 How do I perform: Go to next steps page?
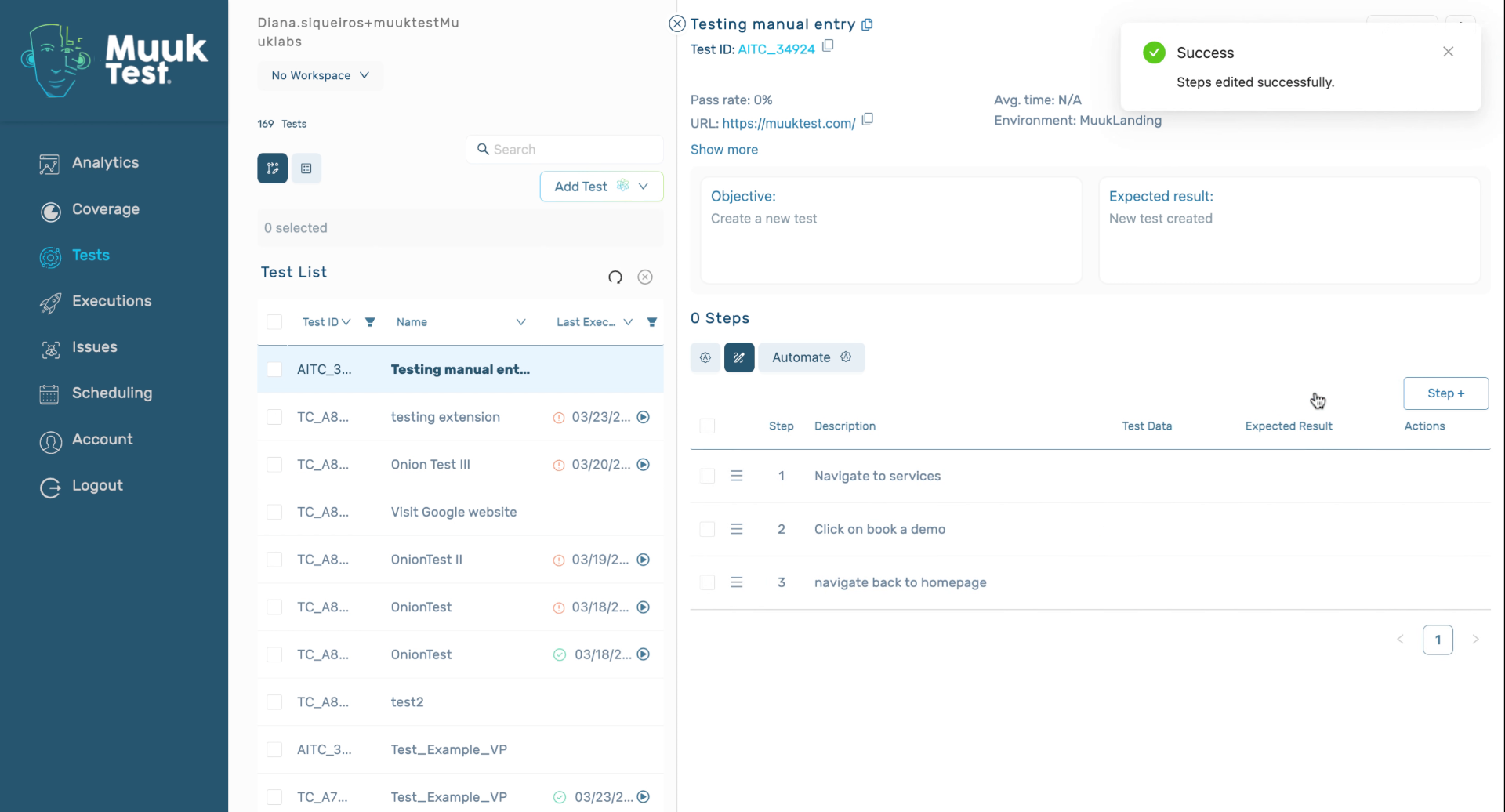click(x=1475, y=640)
